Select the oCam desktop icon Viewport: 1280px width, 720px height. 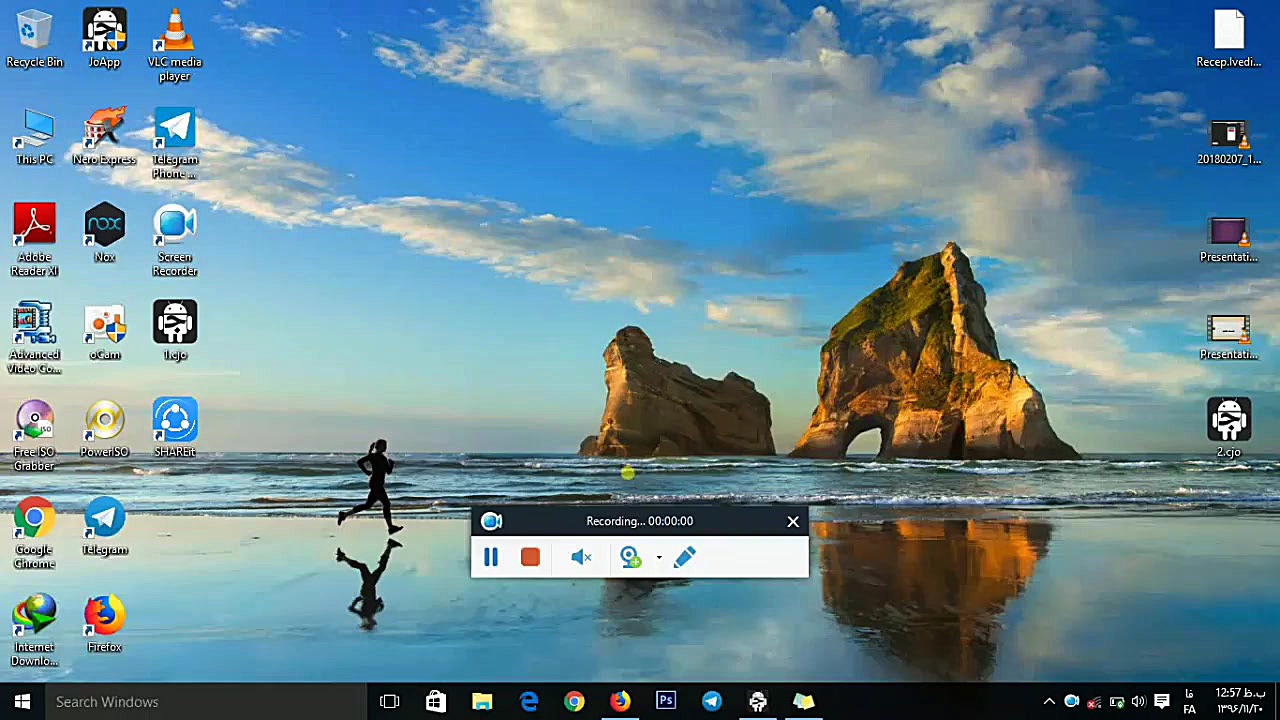pos(104,332)
